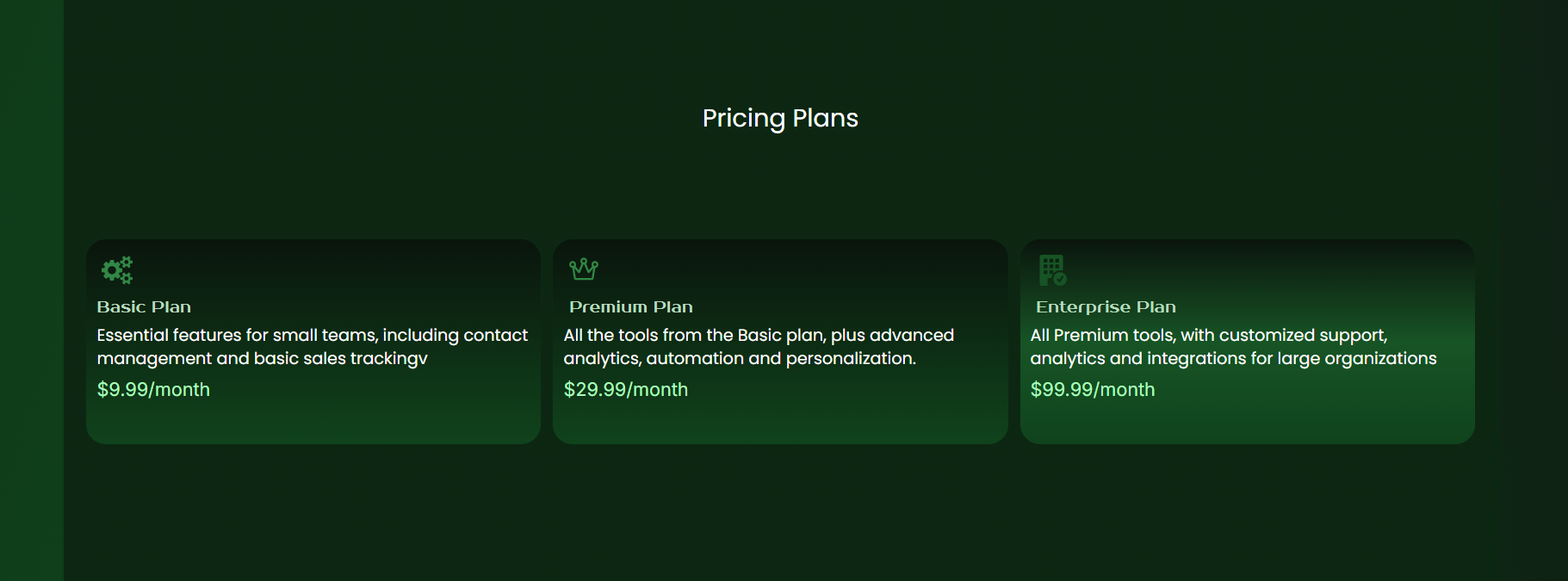Viewport: 1568px width, 581px height.
Task: Click the Premium Plan description about advanced analytics
Action: [759, 347]
